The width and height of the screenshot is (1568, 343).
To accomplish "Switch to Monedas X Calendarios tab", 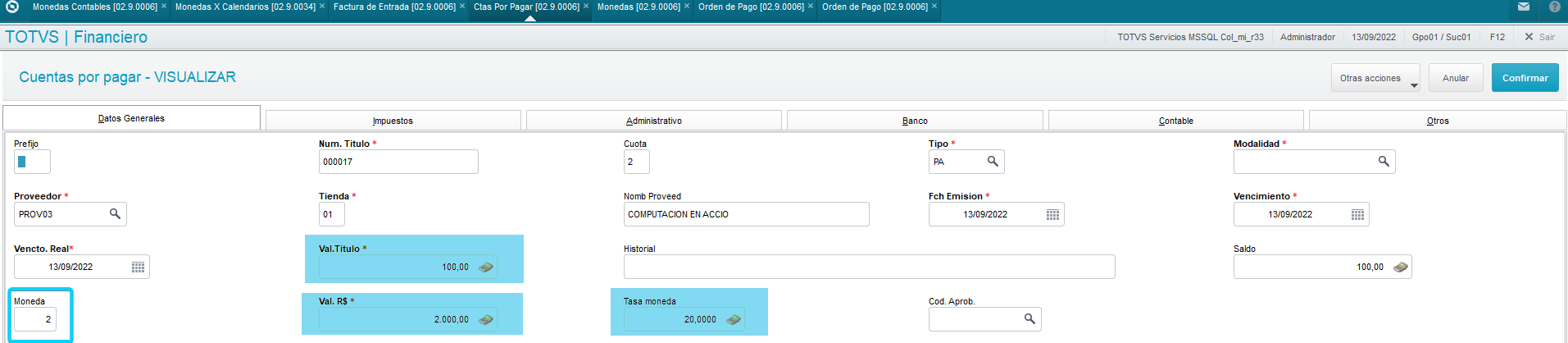I will point(245,7).
